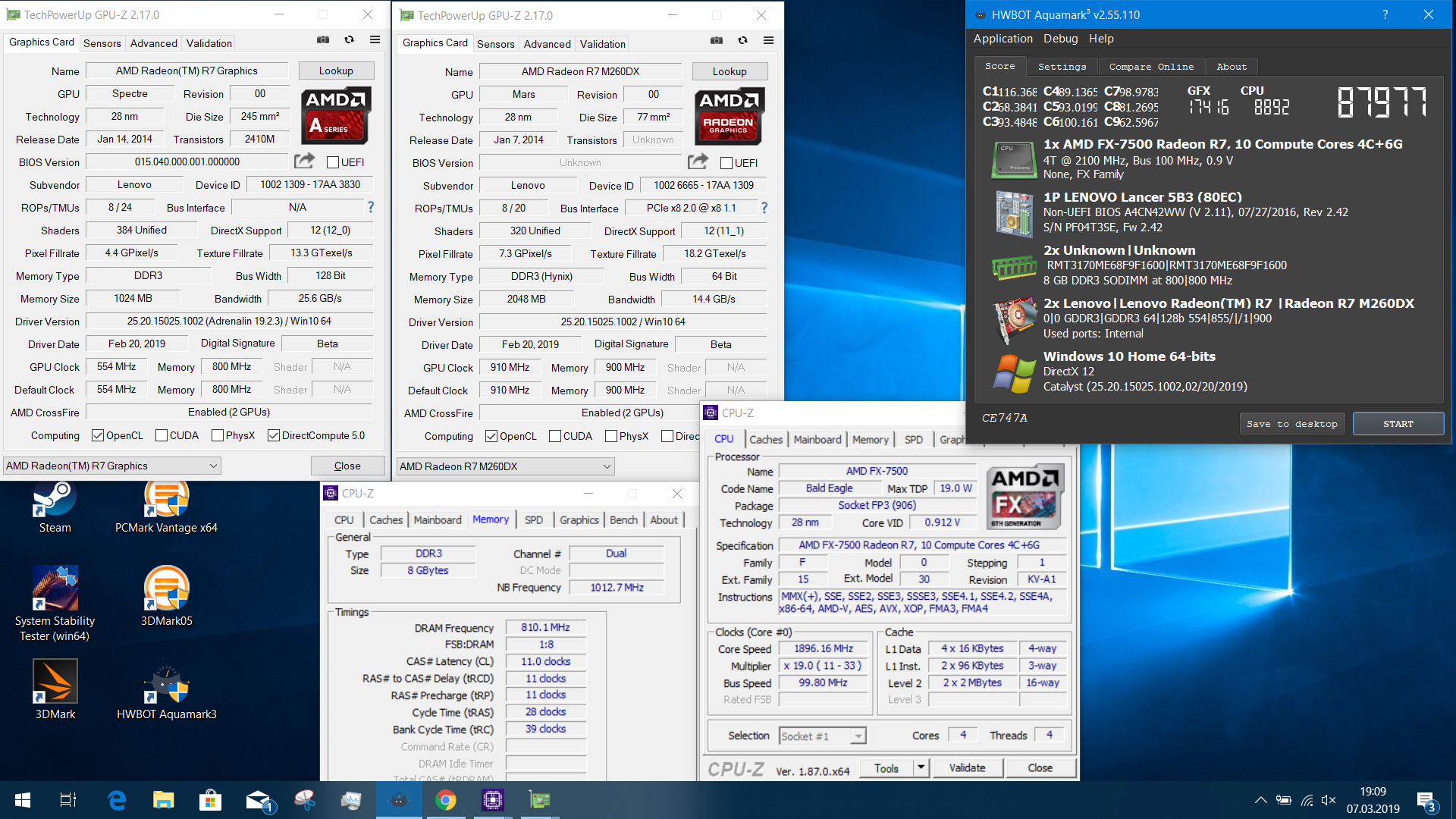The height and width of the screenshot is (819, 1456).
Task: Open CPU-Z taskbar icon
Action: (493, 800)
